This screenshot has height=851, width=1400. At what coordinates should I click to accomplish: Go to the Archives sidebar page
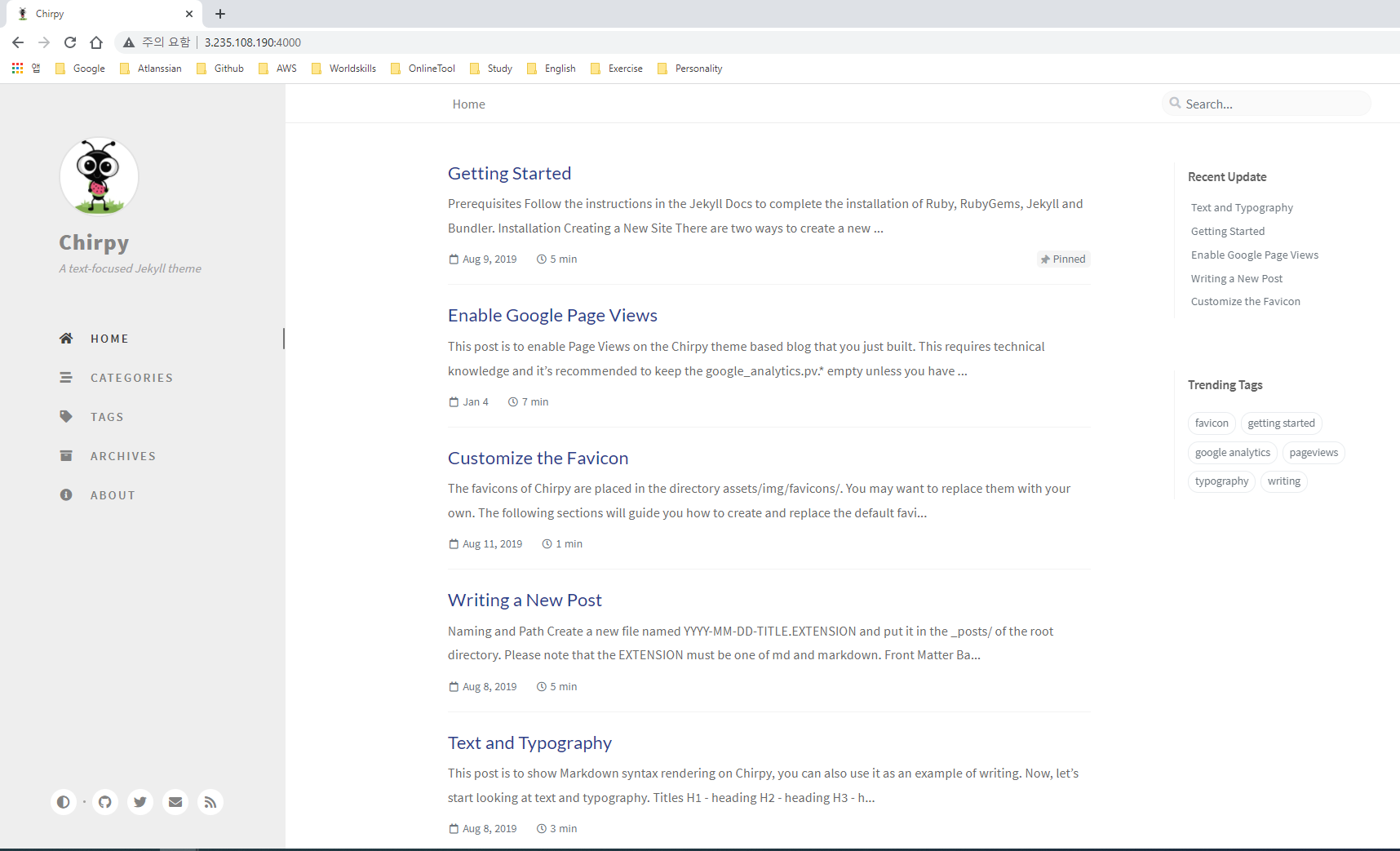122,456
